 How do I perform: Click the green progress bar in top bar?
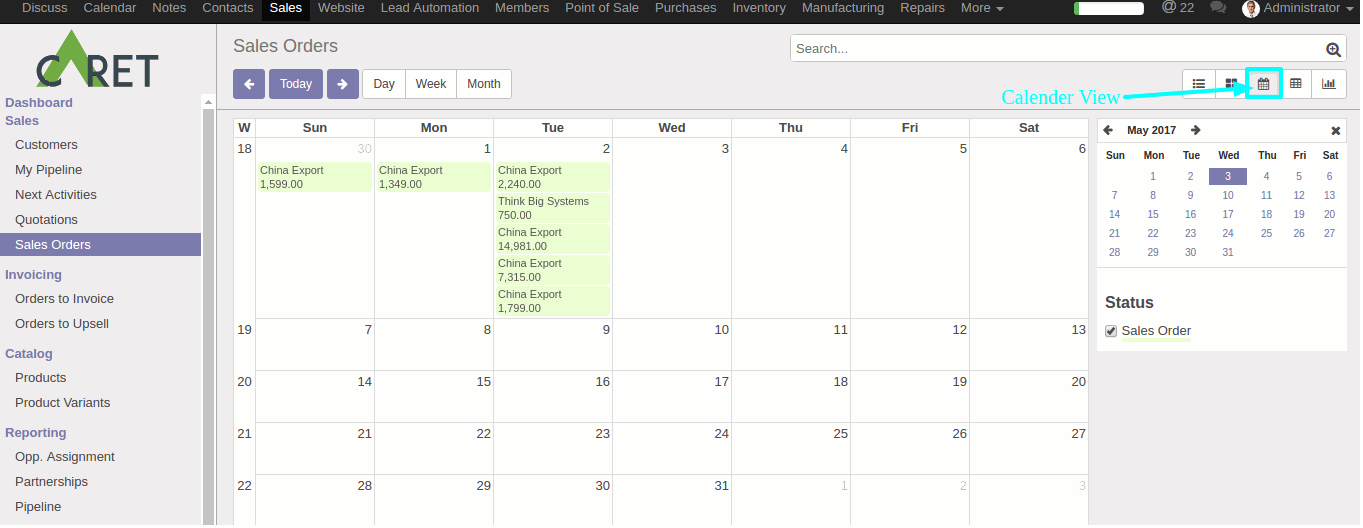[x=1109, y=8]
